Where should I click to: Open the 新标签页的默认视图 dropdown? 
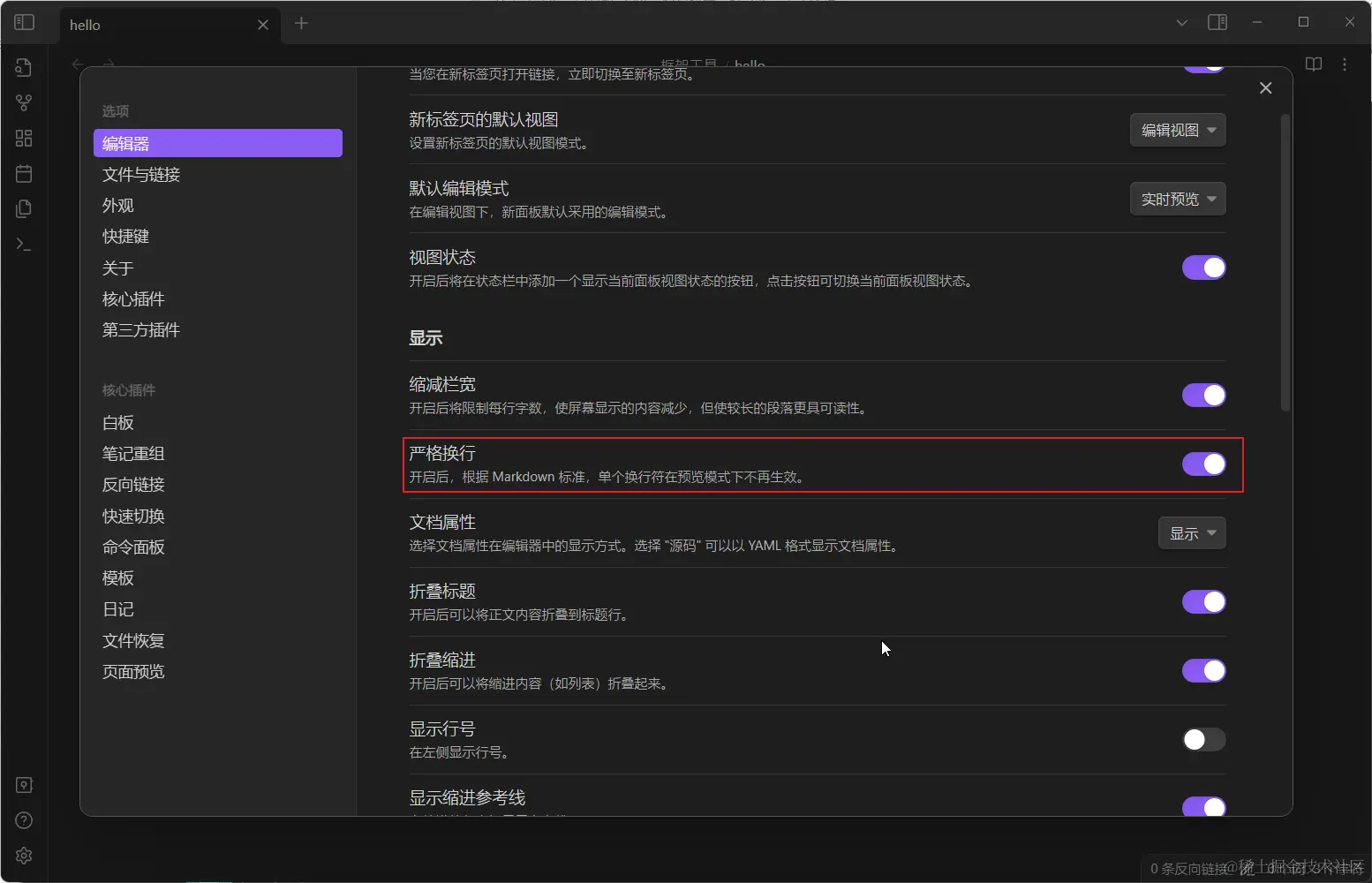coord(1177,130)
